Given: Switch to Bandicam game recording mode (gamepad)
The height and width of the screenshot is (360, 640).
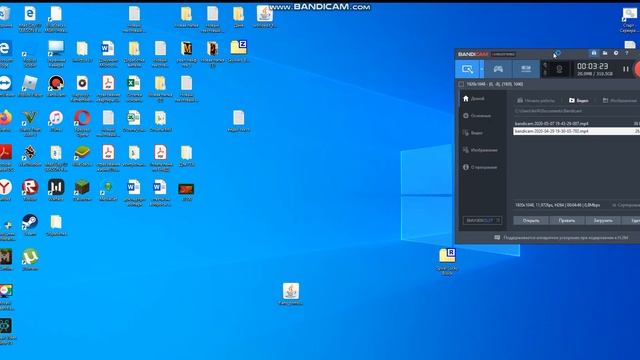Looking at the screenshot, I should click(498, 69).
